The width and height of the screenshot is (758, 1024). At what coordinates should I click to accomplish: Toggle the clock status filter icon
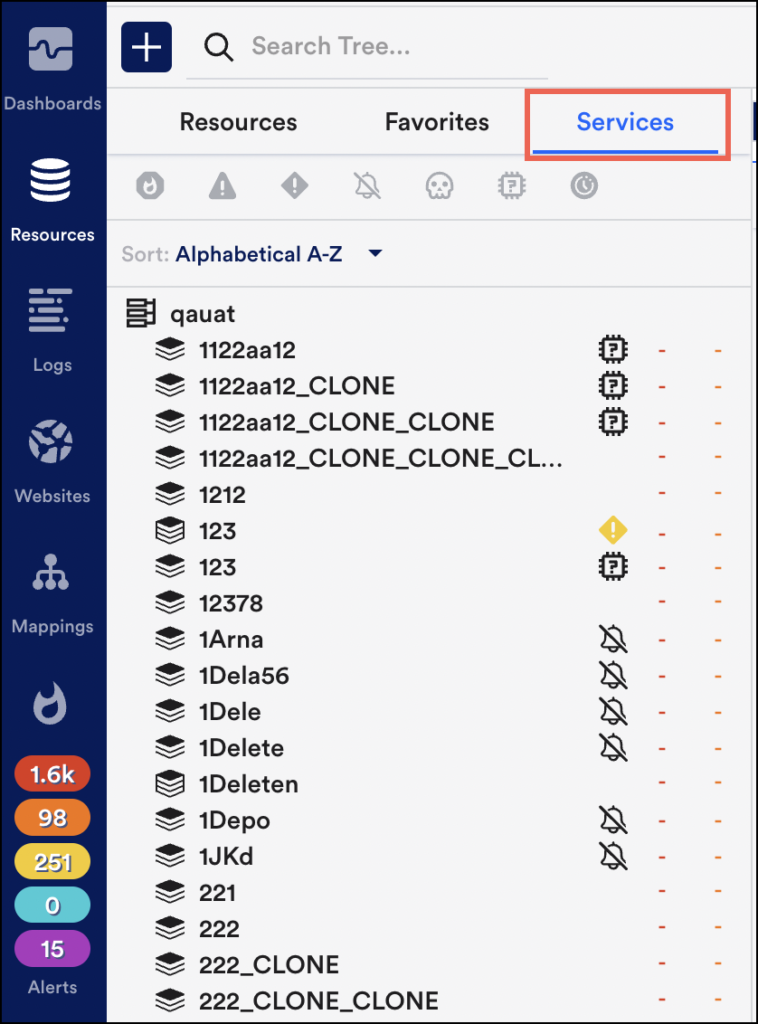[584, 185]
